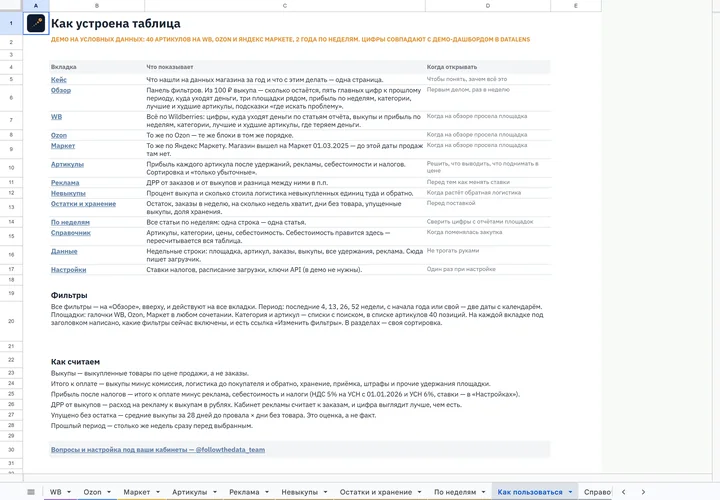Open dropdown arrow on Реклама sheet tab
Screen dimensions: 720x500
coord(267,492)
